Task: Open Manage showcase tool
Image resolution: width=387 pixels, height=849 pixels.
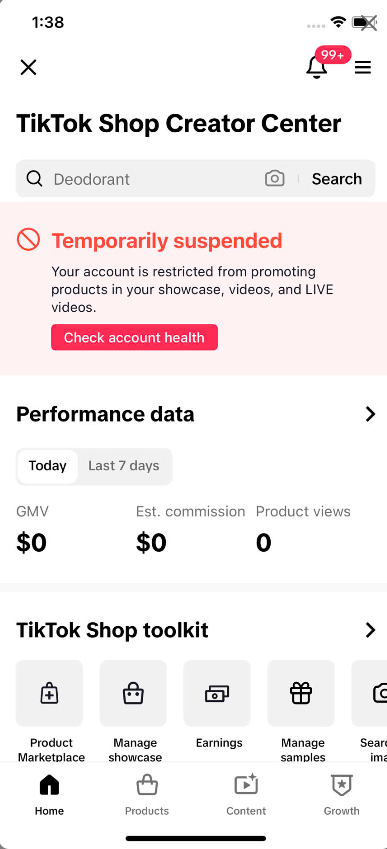Action: tap(133, 693)
